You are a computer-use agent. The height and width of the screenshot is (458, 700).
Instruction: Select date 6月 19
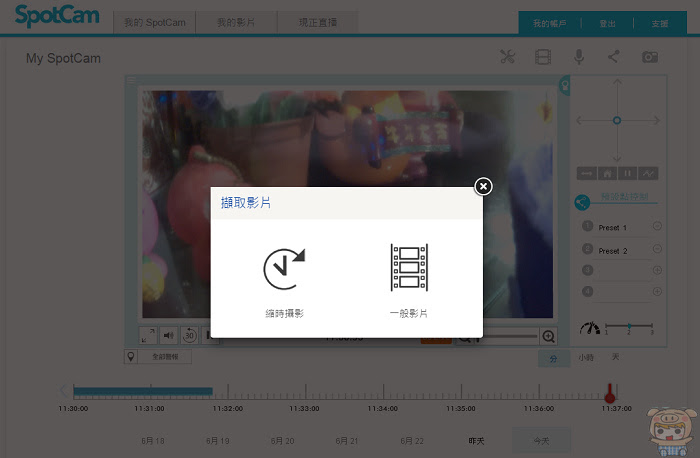point(217,441)
